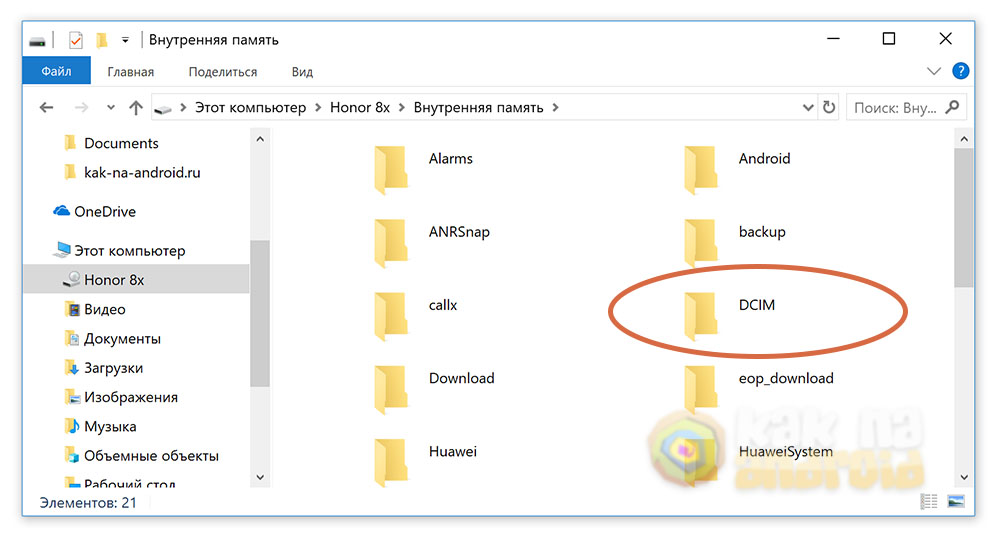
Task: Click the Android folder name label
Action: (x=764, y=158)
